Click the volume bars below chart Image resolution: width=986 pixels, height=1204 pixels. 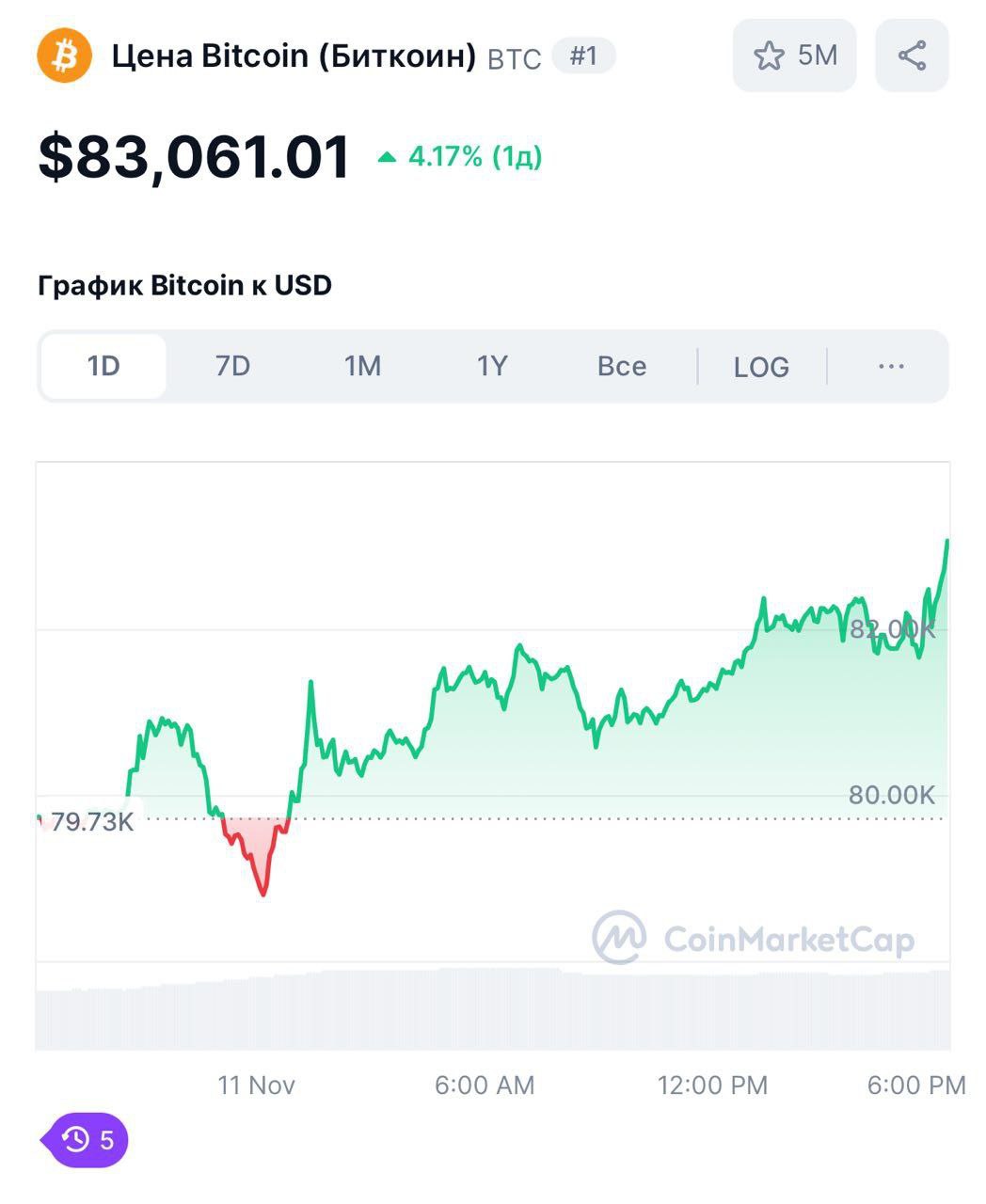[x=492, y=1009]
